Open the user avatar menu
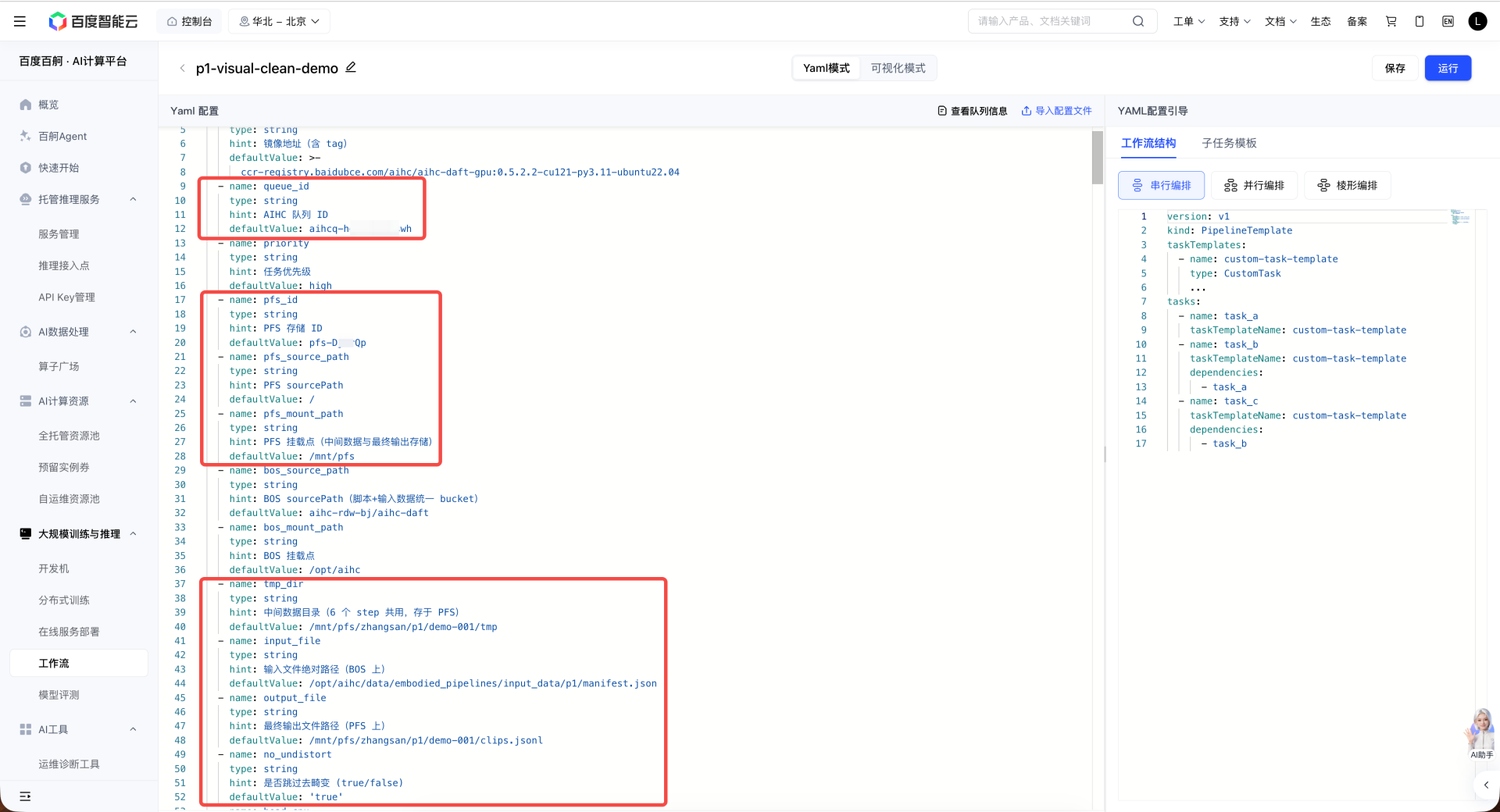The width and height of the screenshot is (1500, 812). point(1477,21)
